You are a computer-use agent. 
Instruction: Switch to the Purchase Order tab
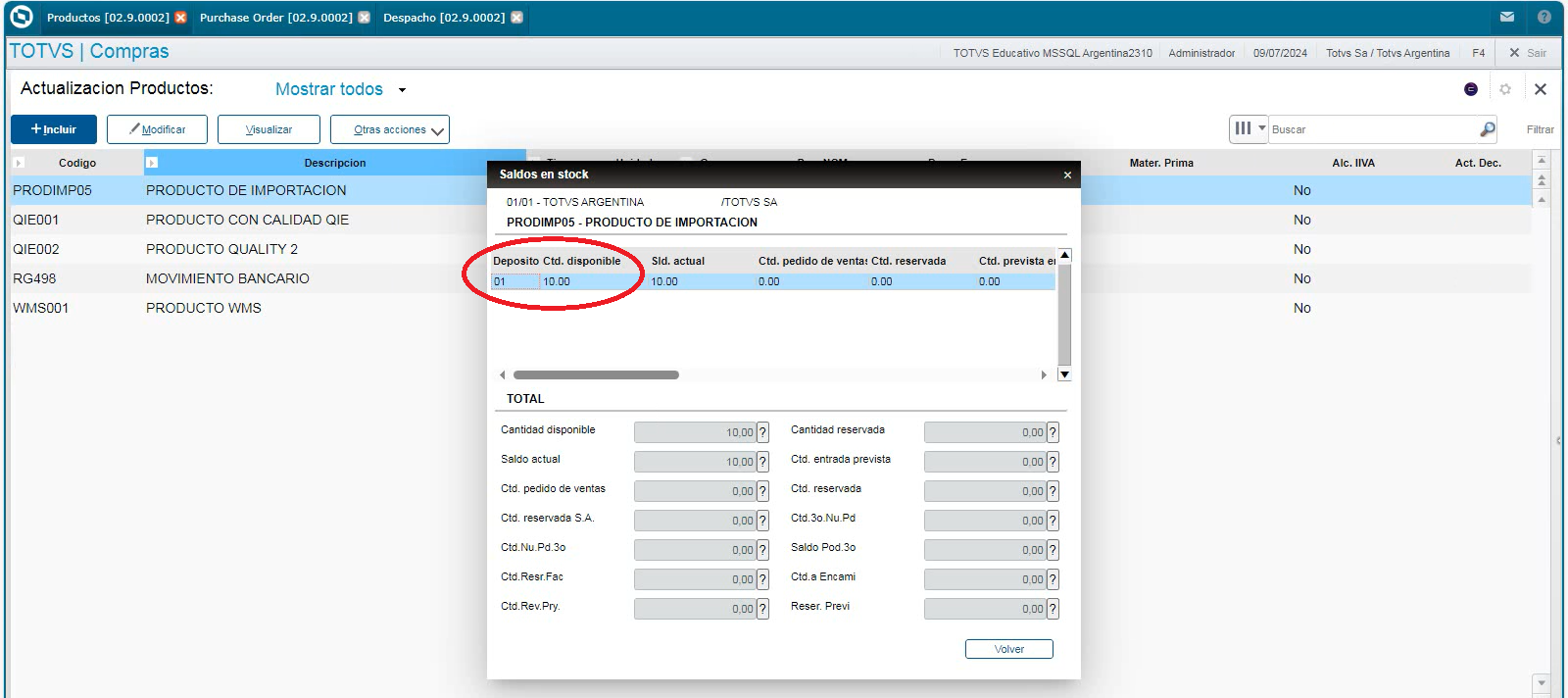tap(276, 18)
